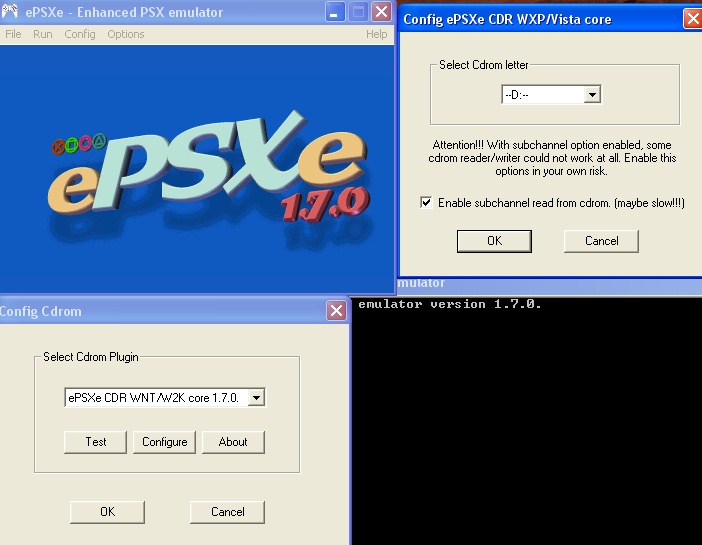The height and width of the screenshot is (545, 702).
Task: Toggle Enable subchannel read from cdrom checkbox
Action: coord(426,202)
